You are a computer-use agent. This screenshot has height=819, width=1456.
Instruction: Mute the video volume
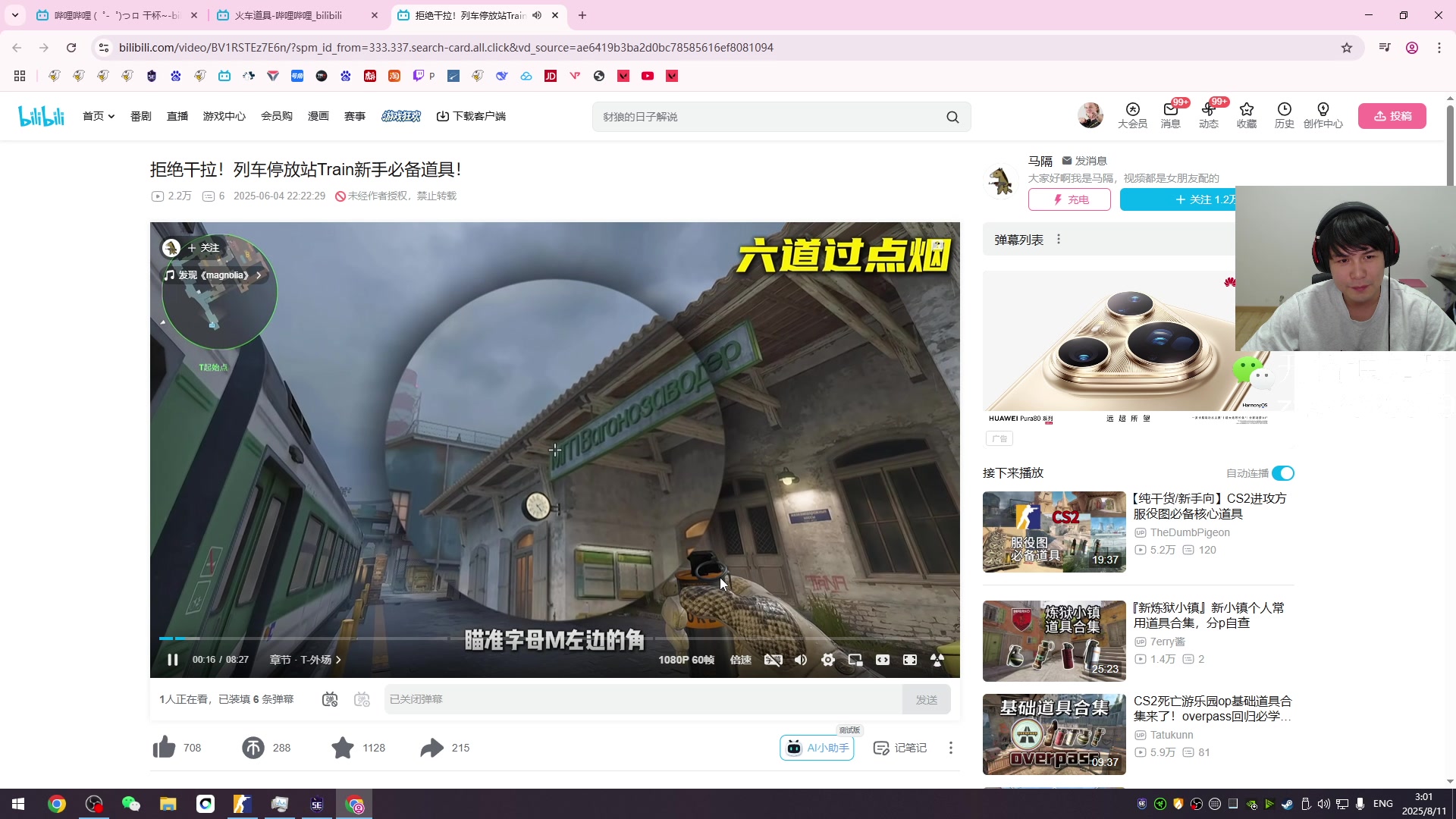801,660
